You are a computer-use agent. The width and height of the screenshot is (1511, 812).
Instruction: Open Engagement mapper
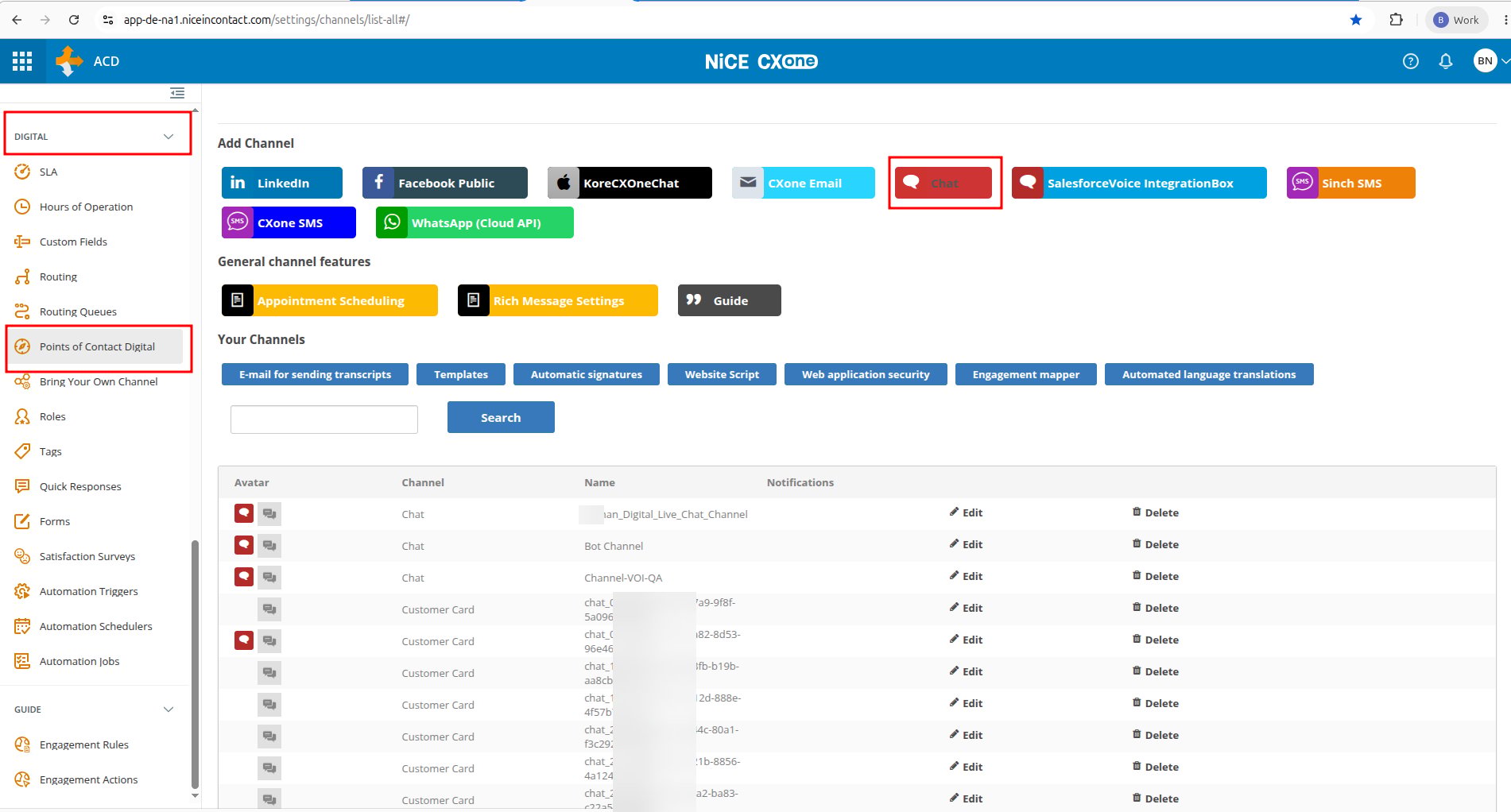click(1026, 374)
